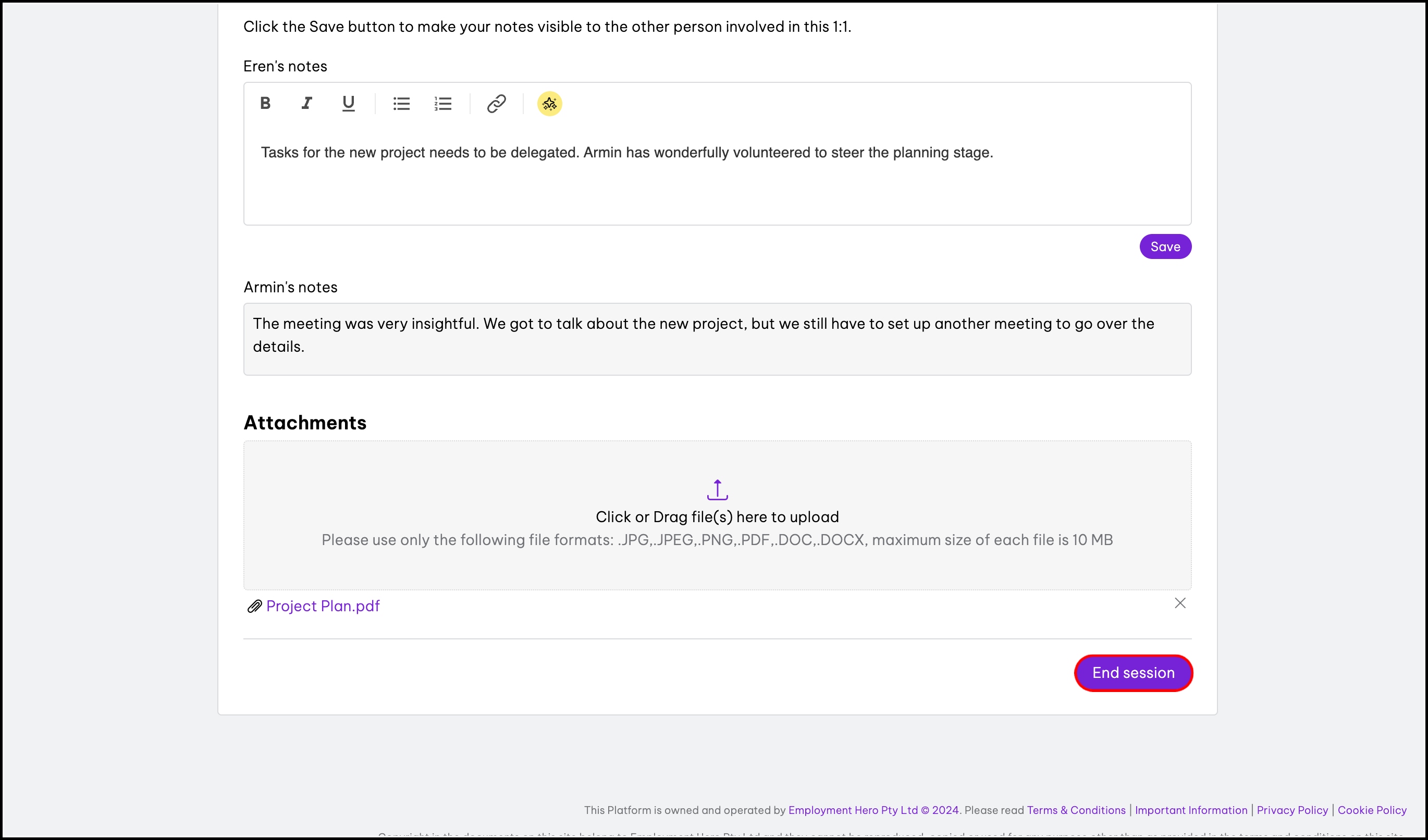Click the paperclip icon beside Project Plan.pdf

(254, 607)
